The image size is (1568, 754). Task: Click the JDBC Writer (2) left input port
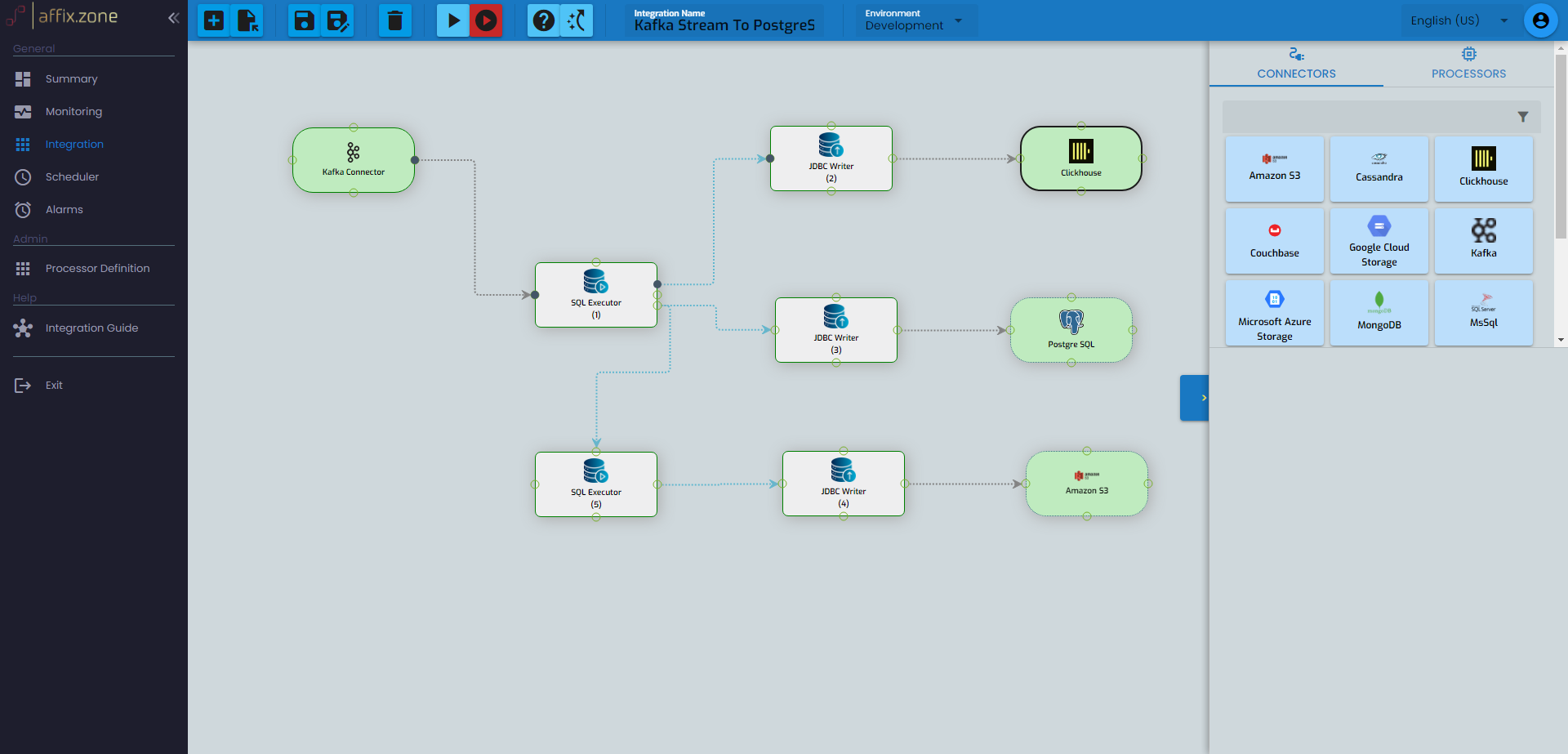point(770,158)
